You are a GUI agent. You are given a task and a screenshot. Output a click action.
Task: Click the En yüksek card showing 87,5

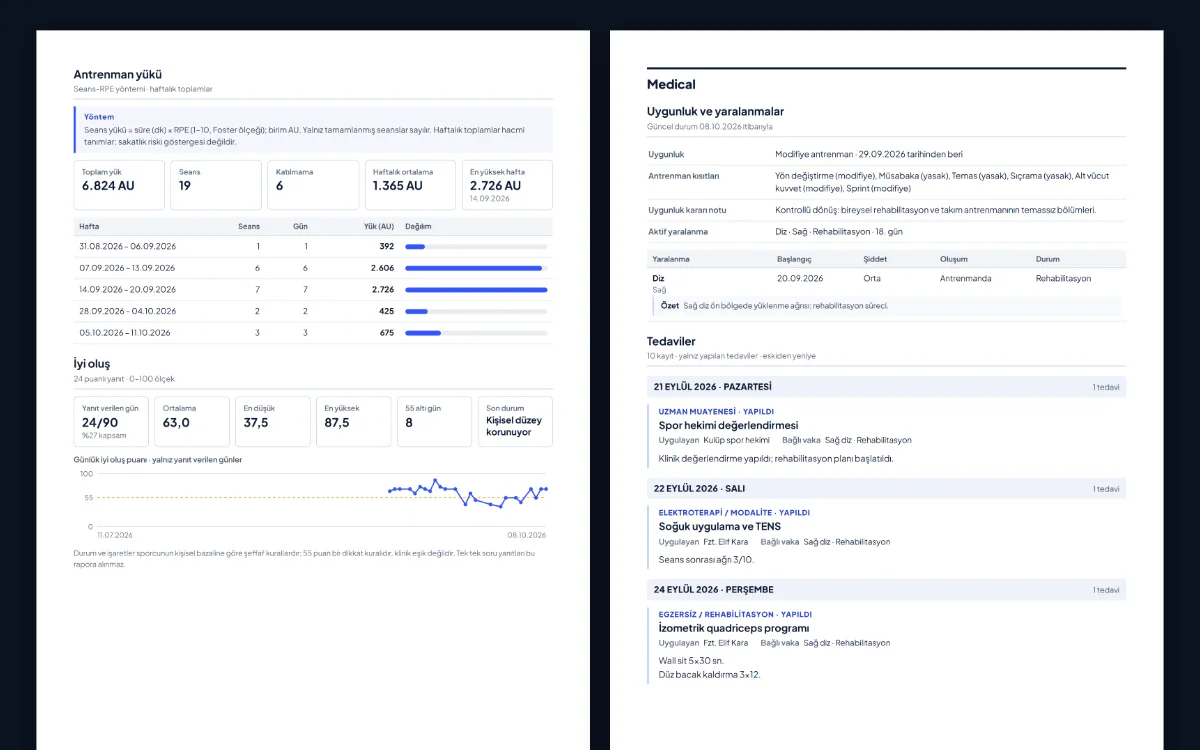(354, 421)
